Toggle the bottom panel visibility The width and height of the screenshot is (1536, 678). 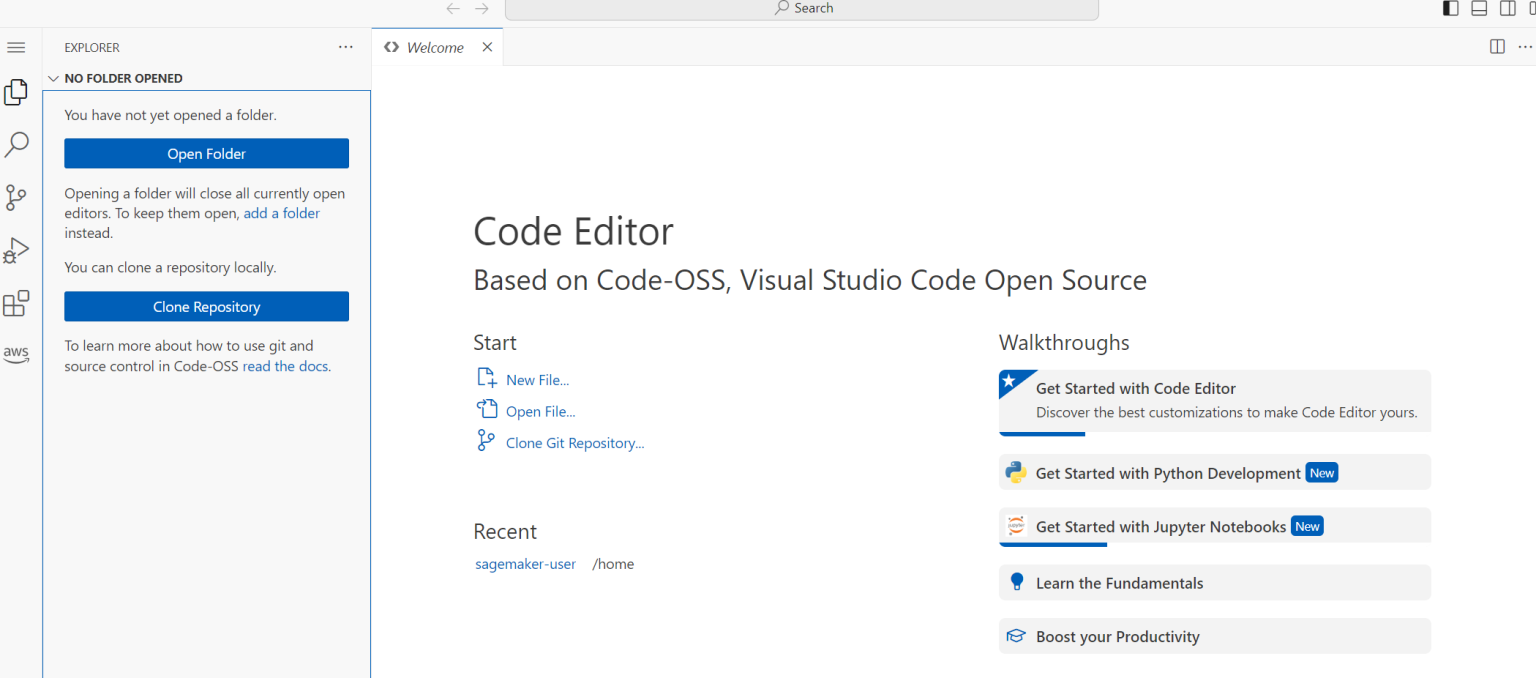(x=1478, y=9)
